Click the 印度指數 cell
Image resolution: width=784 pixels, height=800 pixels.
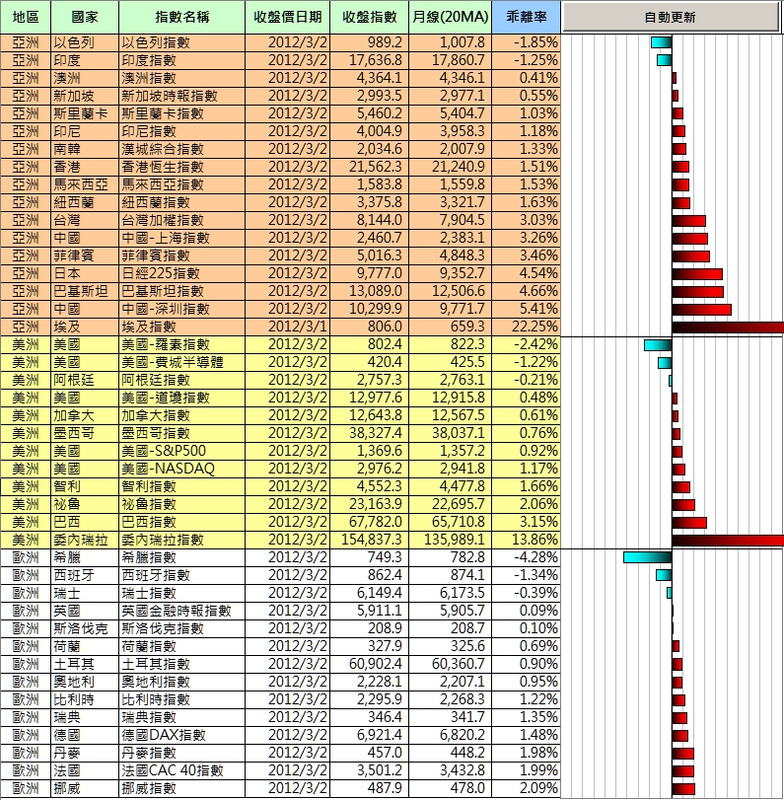[182, 60]
